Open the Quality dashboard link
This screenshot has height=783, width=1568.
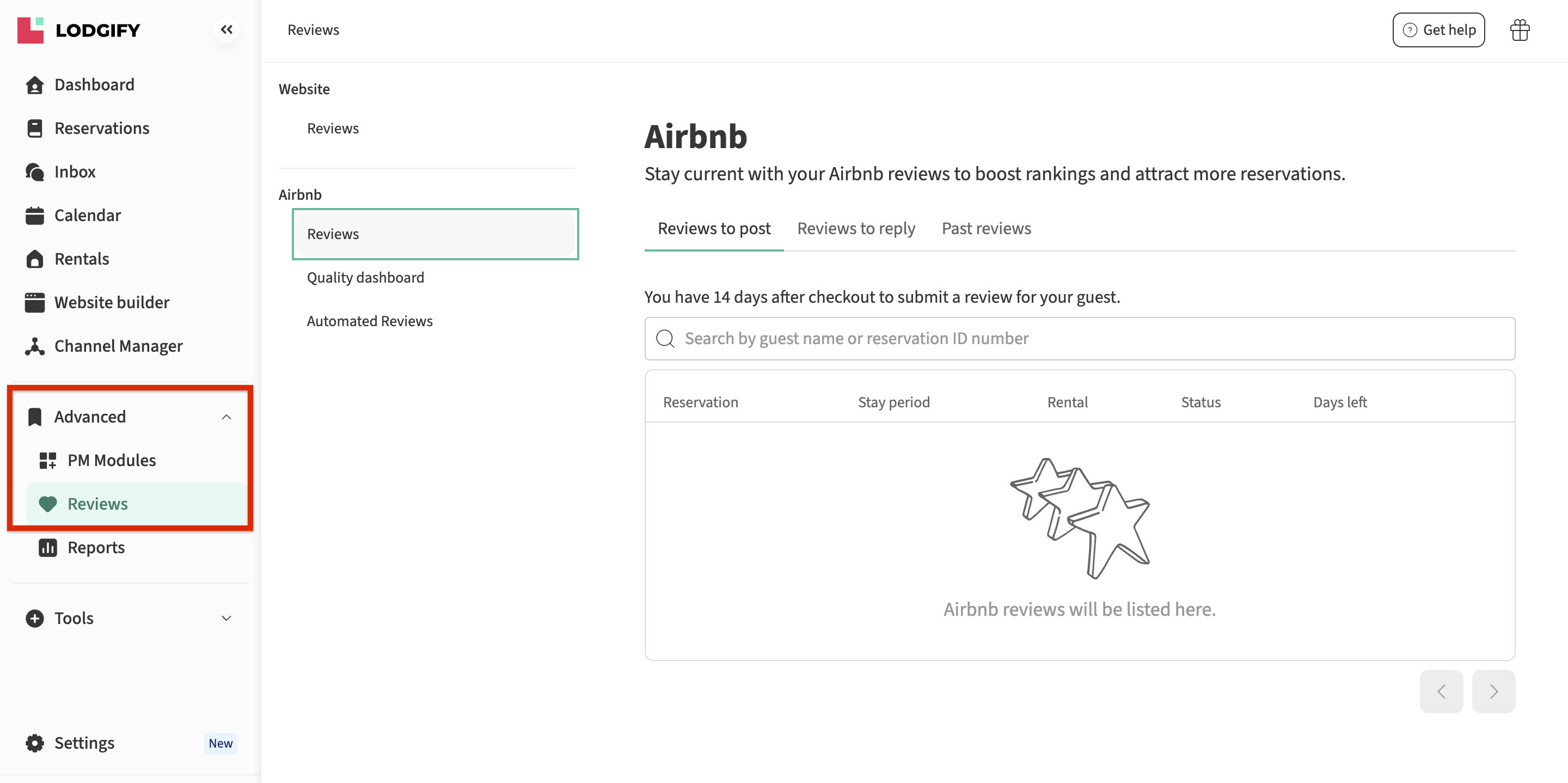pyautogui.click(x=365, y=278)
